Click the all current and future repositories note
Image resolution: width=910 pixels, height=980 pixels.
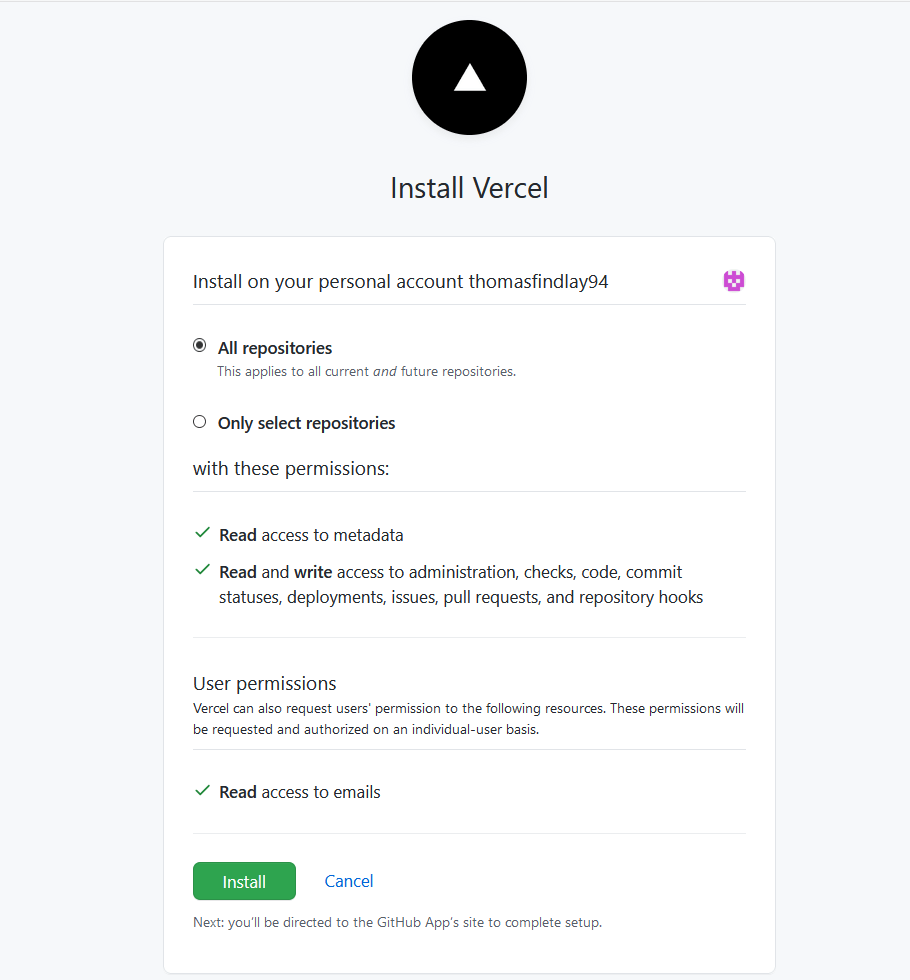click(x=367, y=372)
